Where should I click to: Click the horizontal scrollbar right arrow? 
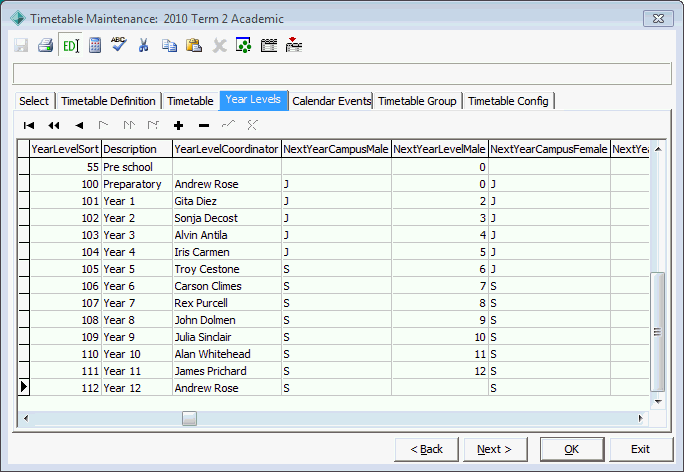click(640, 419)
